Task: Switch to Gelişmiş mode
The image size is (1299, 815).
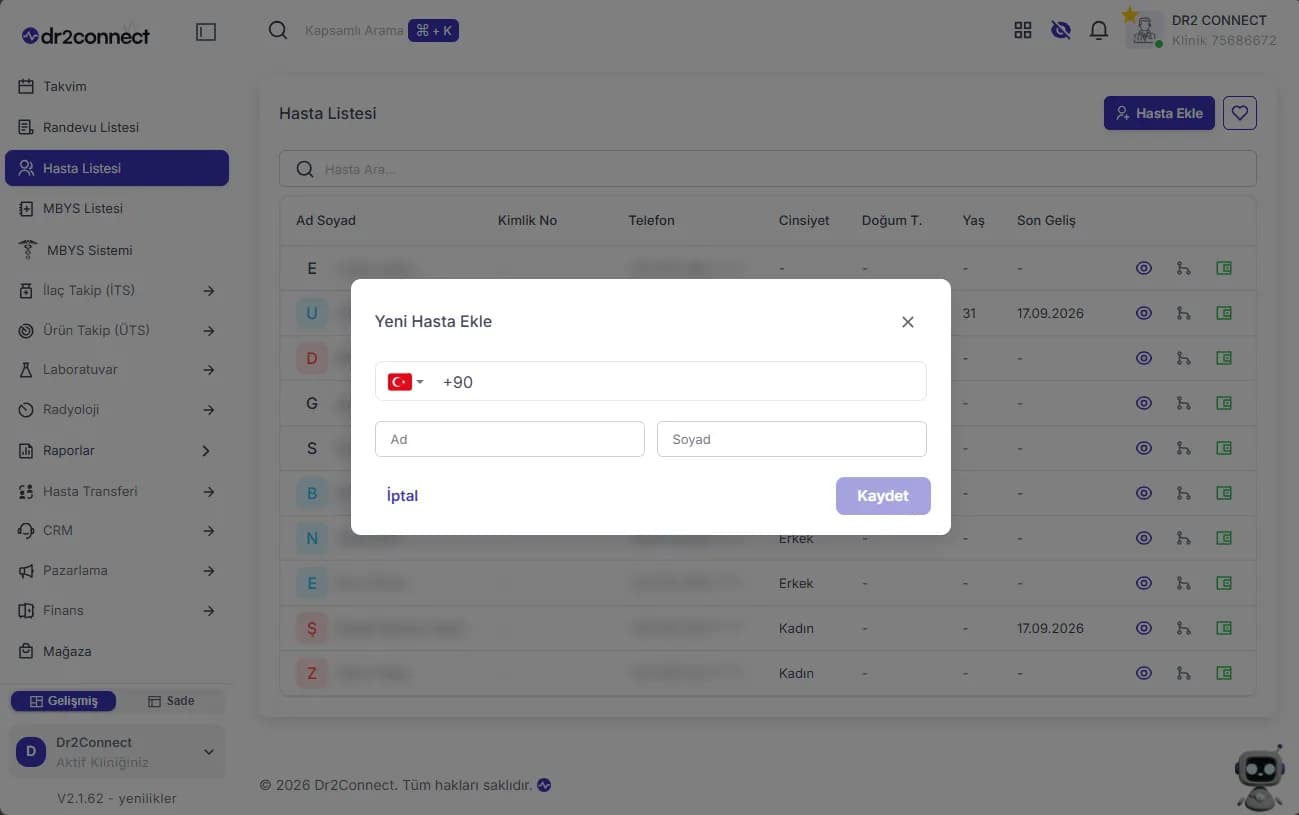Action: pos(63,701)
